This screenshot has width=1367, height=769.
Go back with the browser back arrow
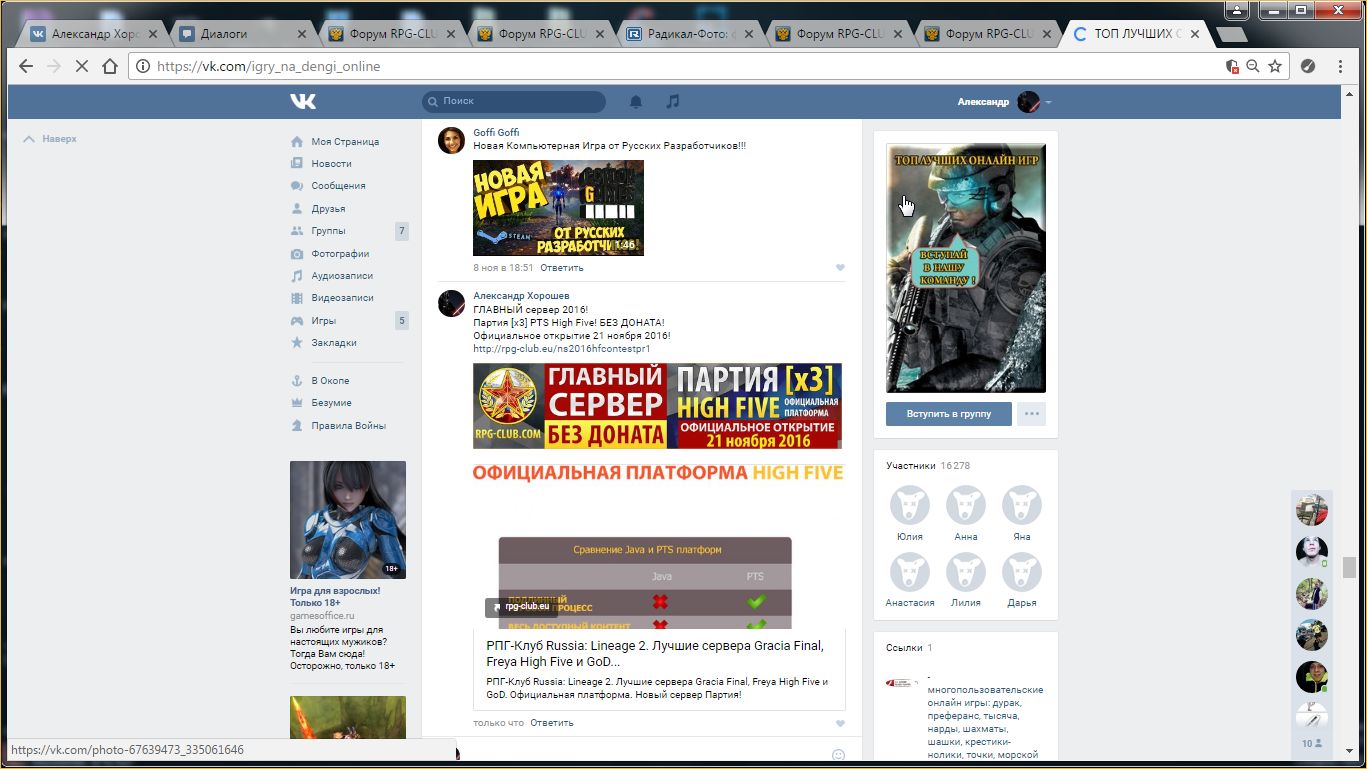pyautogui.click(x=26, y=67)
